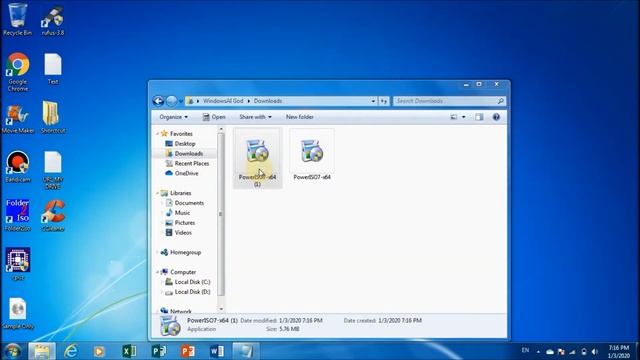Open the cpuz desktop shortcut
The image size is (640, 360).
point(18,264)
